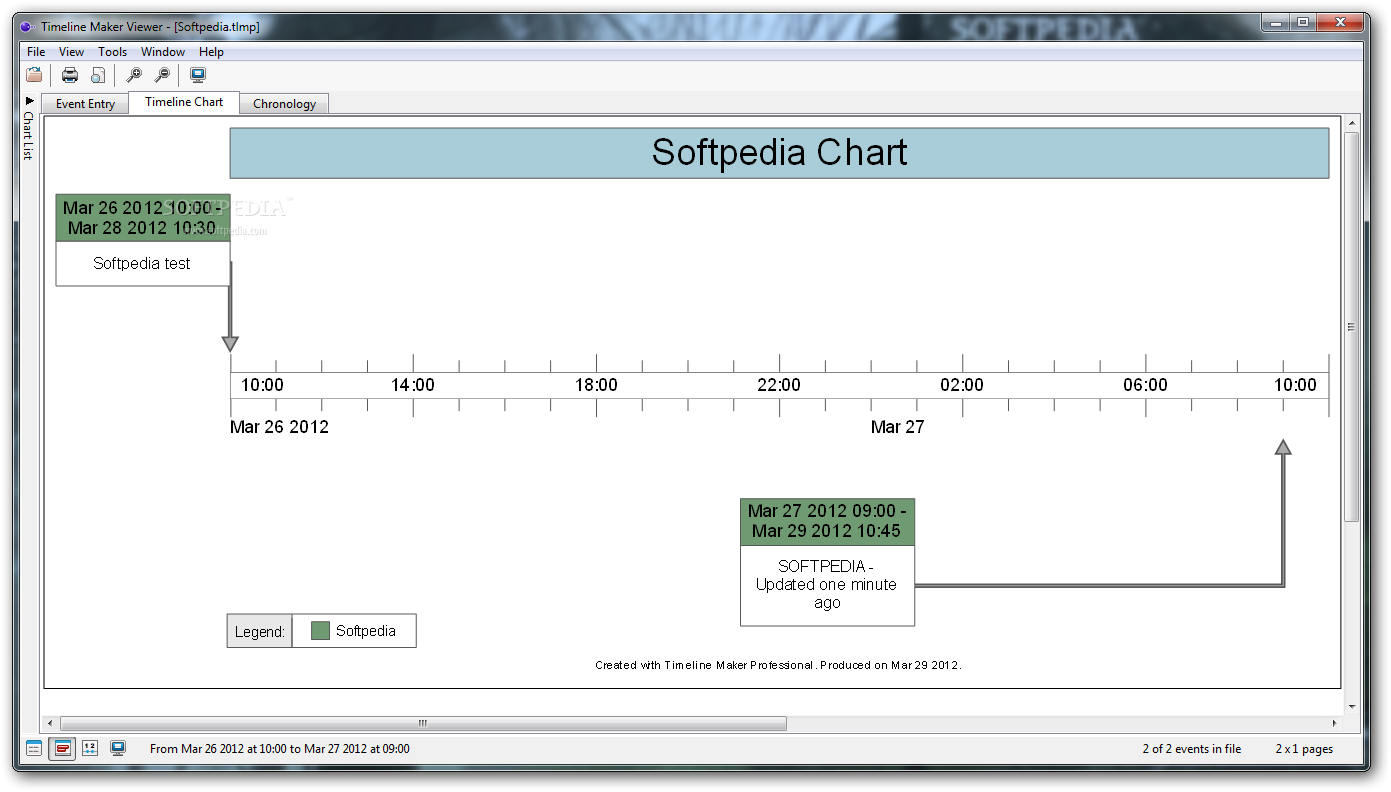Click the horizontal scrollbar left arrow
This screenshot has width=1391, height=792.
[51, 723]
